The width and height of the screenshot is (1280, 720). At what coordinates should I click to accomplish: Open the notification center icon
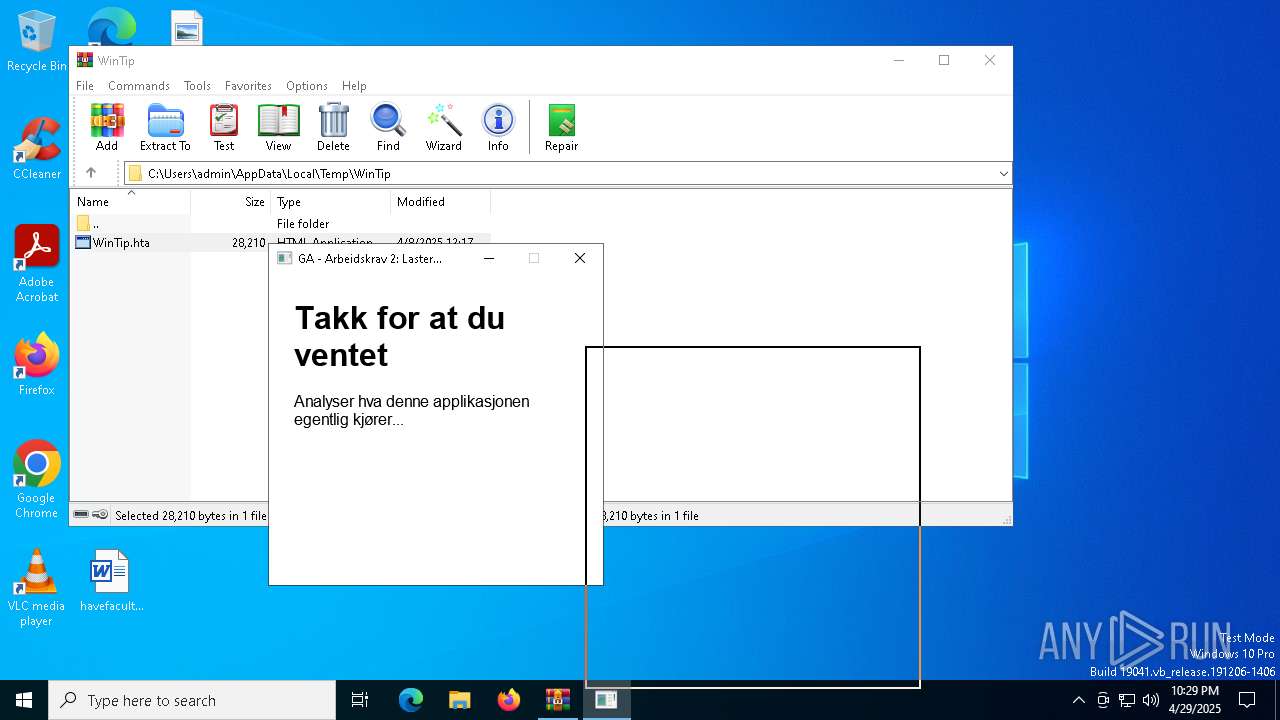coord(1247,700)
